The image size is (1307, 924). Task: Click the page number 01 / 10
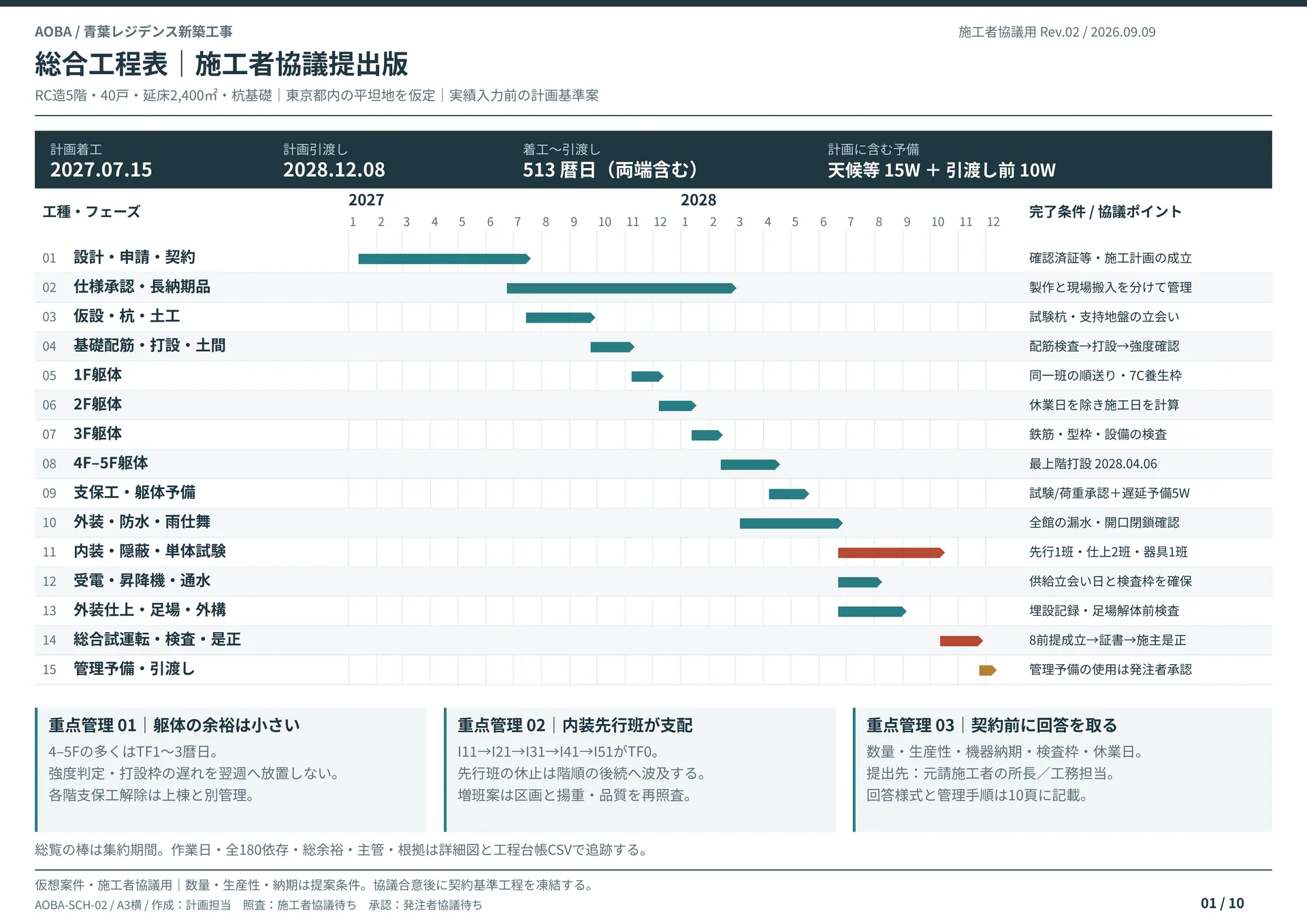click(1222, 903)
